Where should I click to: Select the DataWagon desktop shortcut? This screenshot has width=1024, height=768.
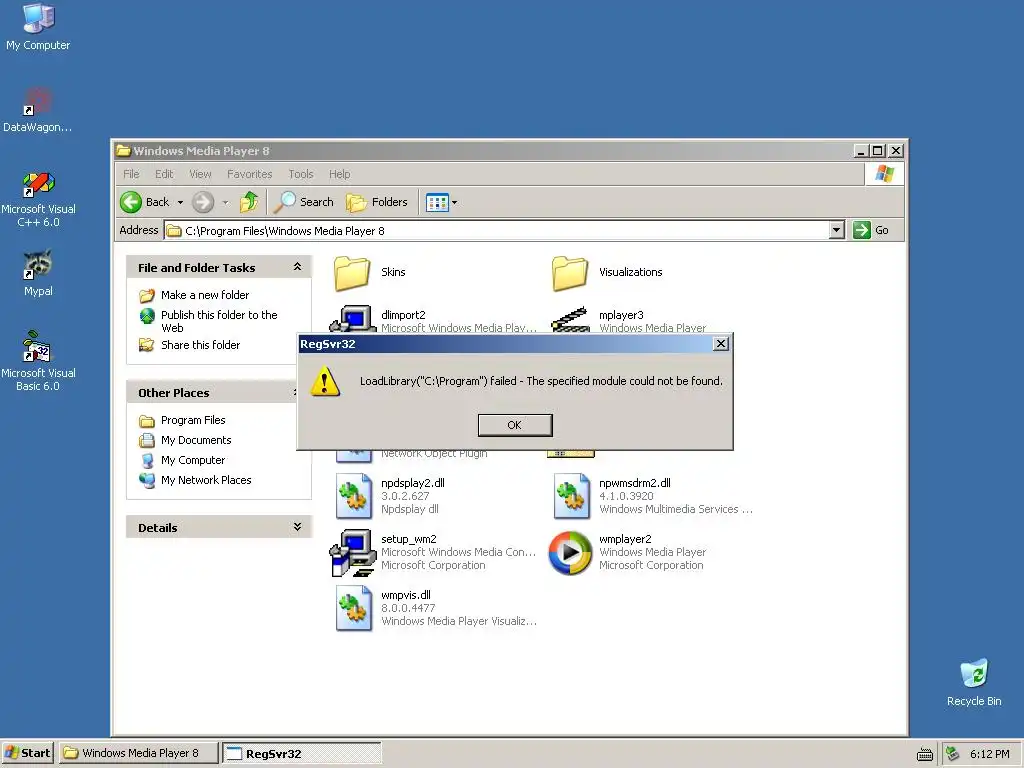click(37, 110)
